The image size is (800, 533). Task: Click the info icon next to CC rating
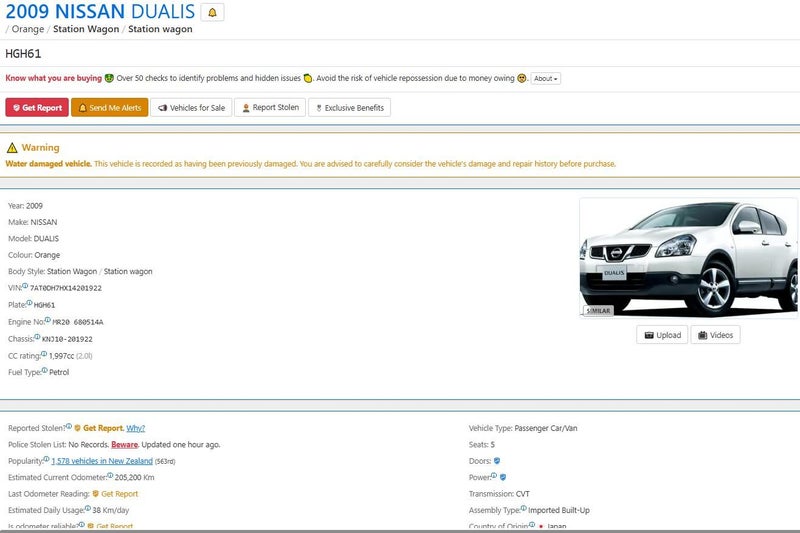point(44,354)
